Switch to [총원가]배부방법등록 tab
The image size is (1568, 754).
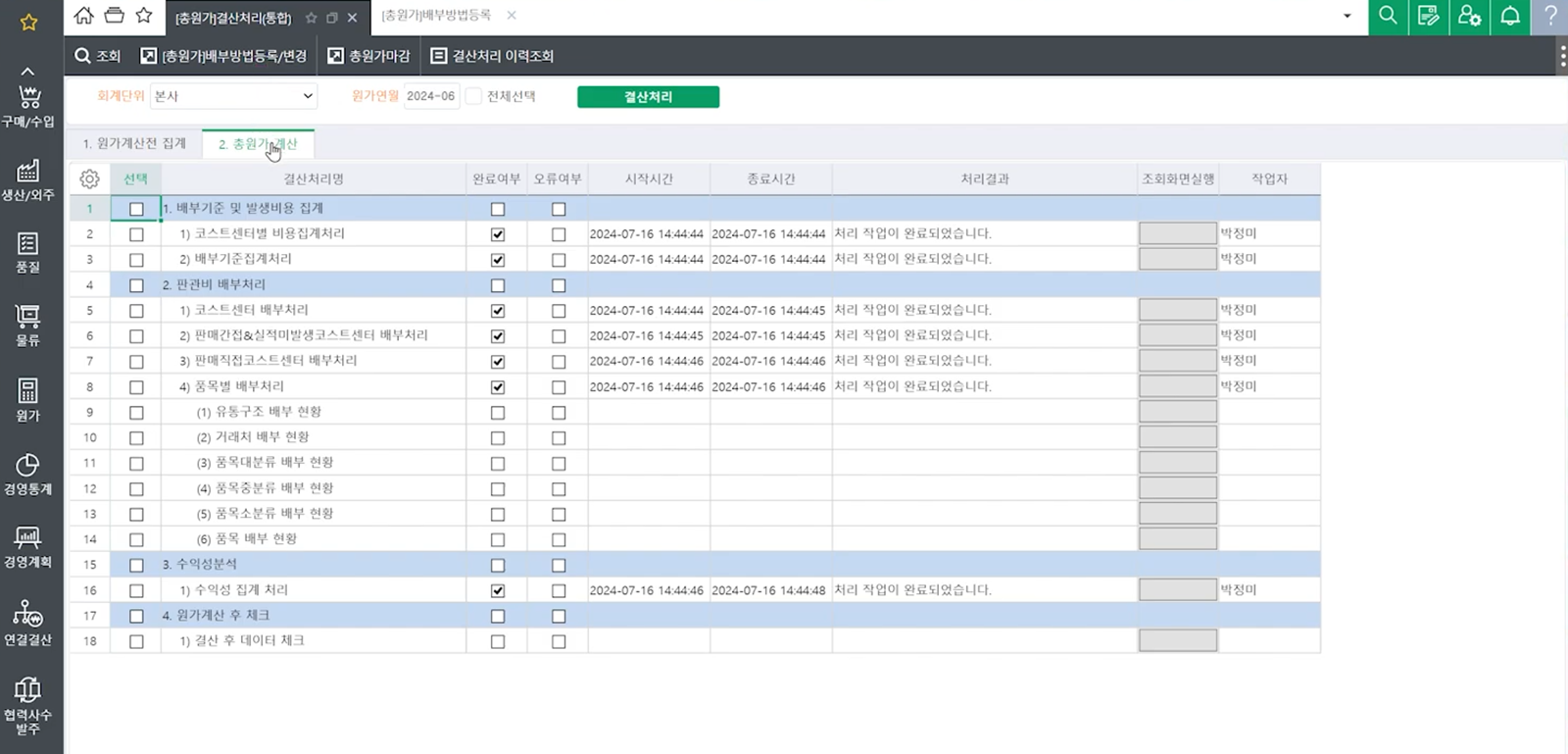(x=436, y=16)
